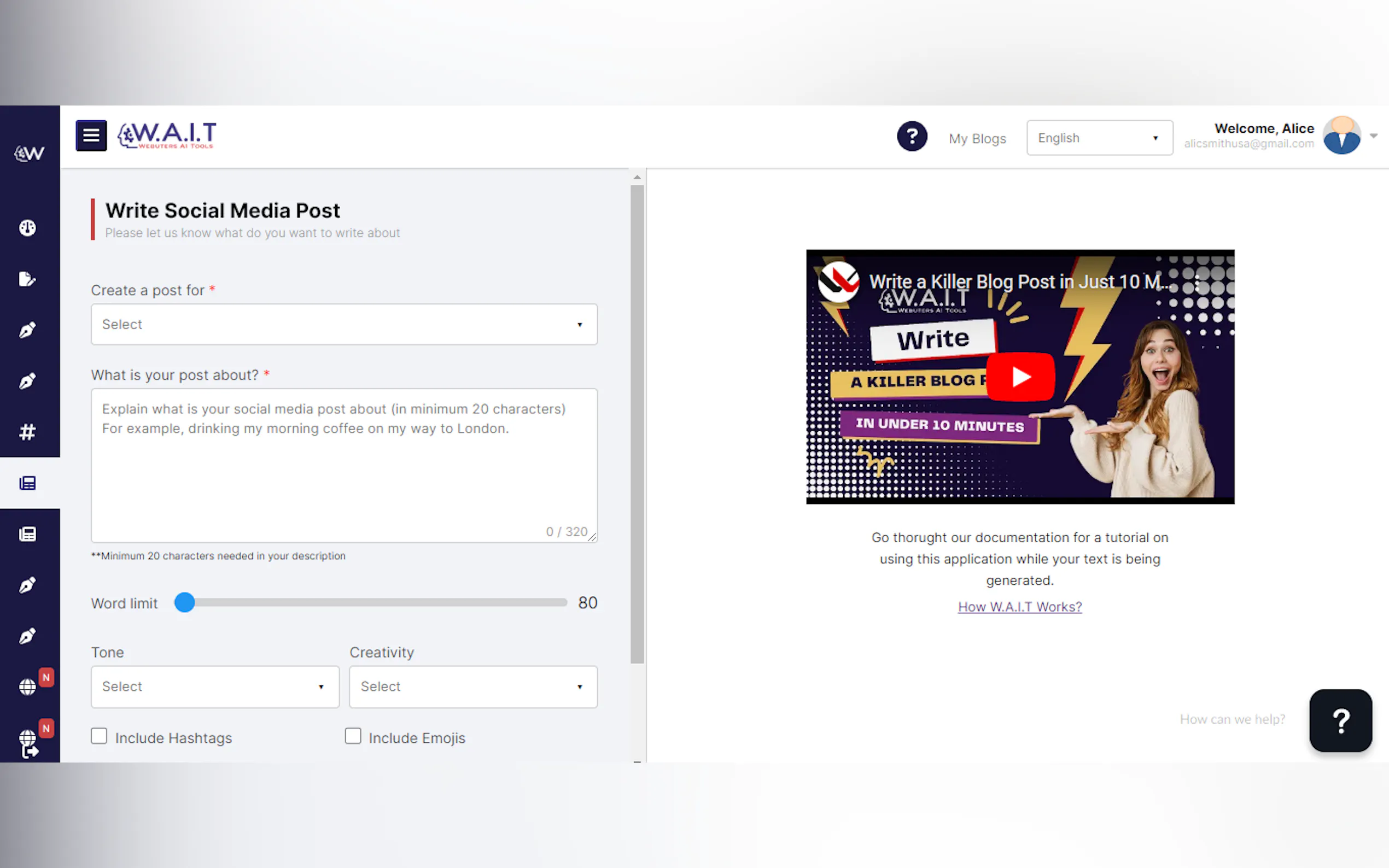
Task: Click the document edit sidebar icon
Action: tap(27, 279)
